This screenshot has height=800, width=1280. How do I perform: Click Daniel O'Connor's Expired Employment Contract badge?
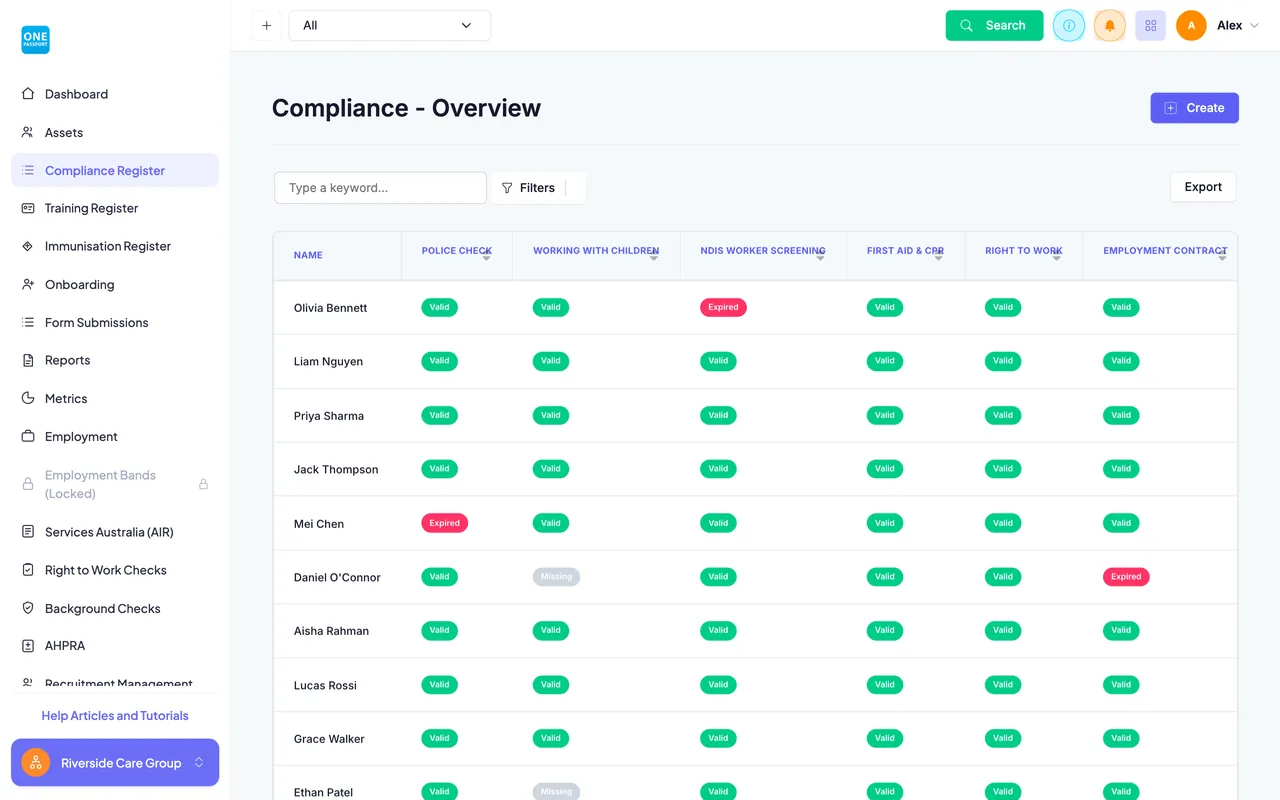[1126, 576]
